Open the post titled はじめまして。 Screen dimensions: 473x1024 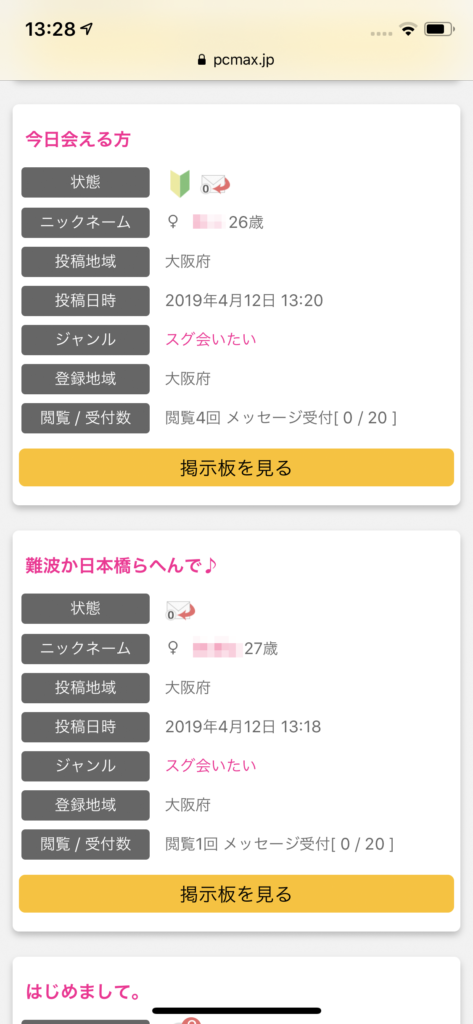click(84, 991)
